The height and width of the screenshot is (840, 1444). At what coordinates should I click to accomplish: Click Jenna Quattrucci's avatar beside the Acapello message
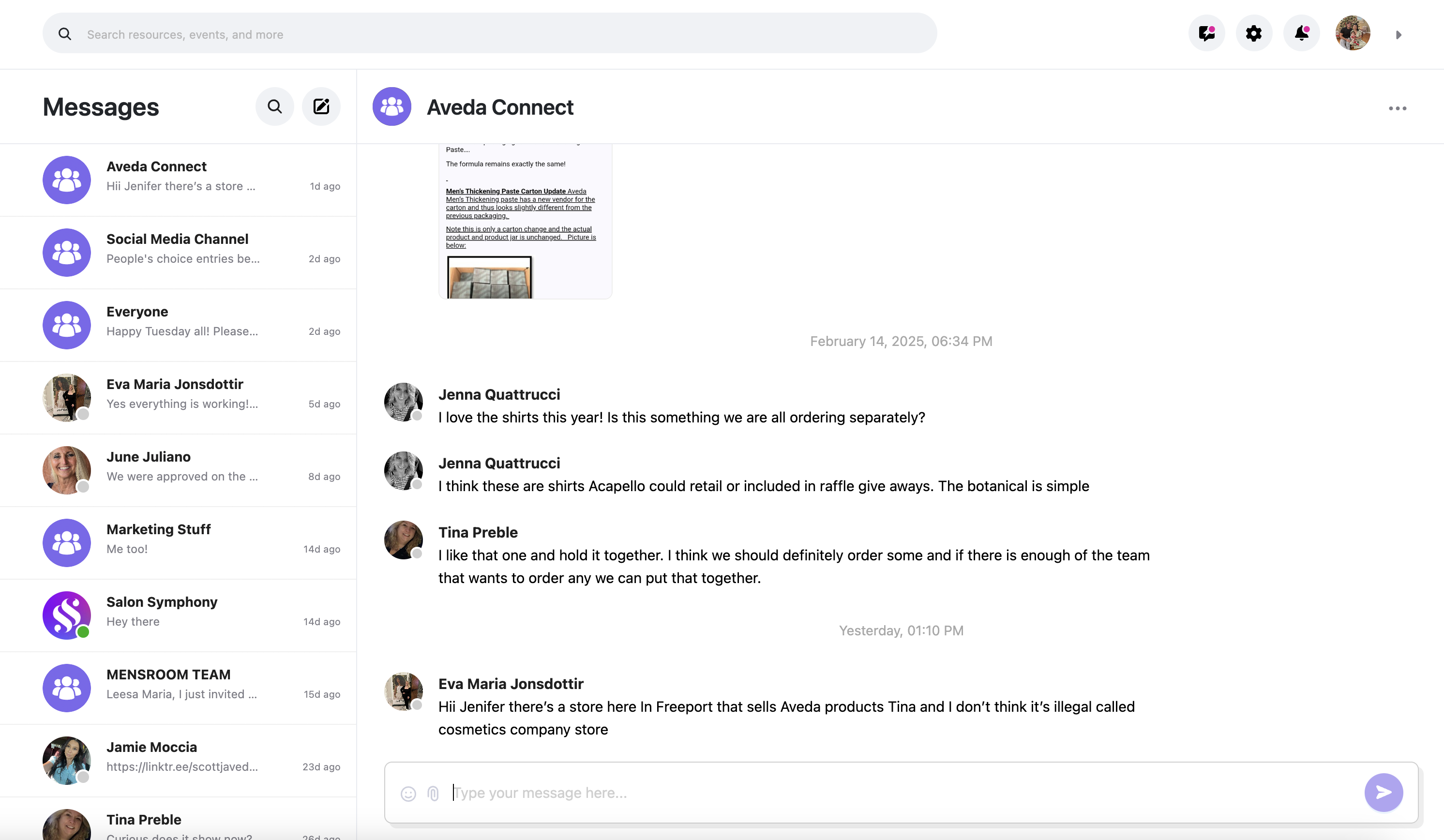tap(404, 471)
